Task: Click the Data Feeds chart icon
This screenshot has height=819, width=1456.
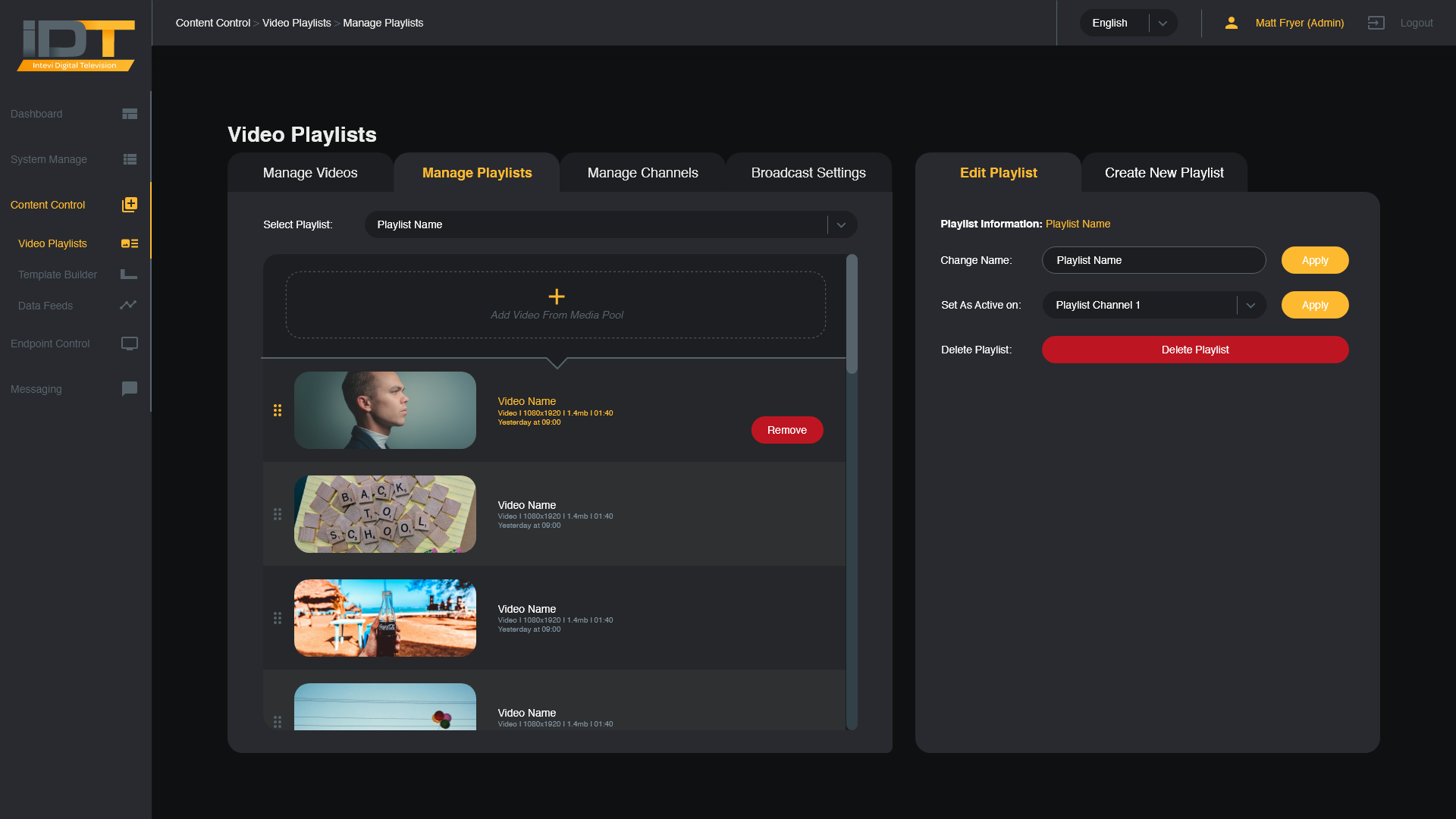Action: click(x=128, y=305)
